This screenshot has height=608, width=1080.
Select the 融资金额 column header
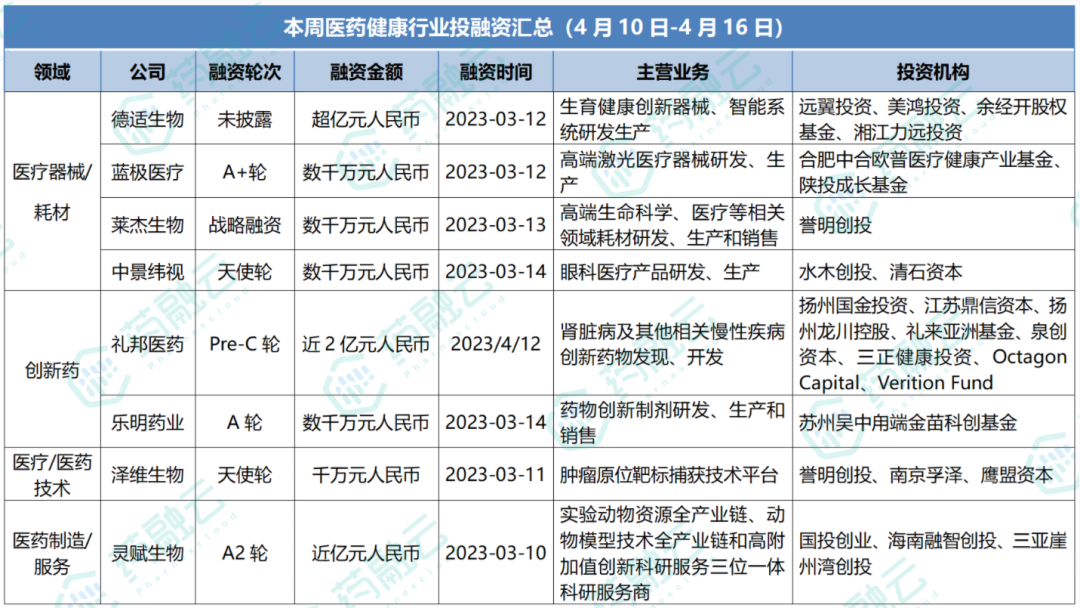(x=366, y=72)
